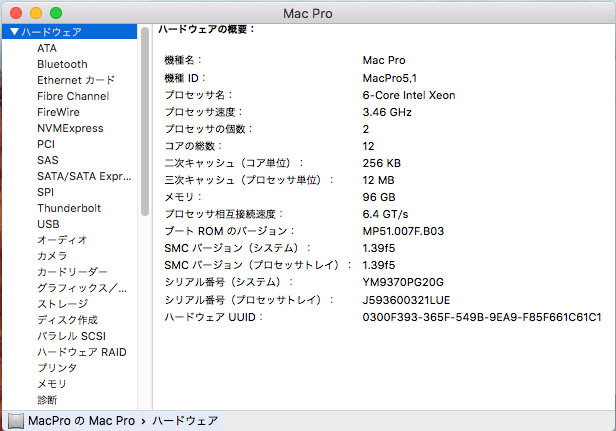This screenshot has width=616, height=431.
Task: Click the processor name 6-Core Intel Xeon
Action: (409, 95)
